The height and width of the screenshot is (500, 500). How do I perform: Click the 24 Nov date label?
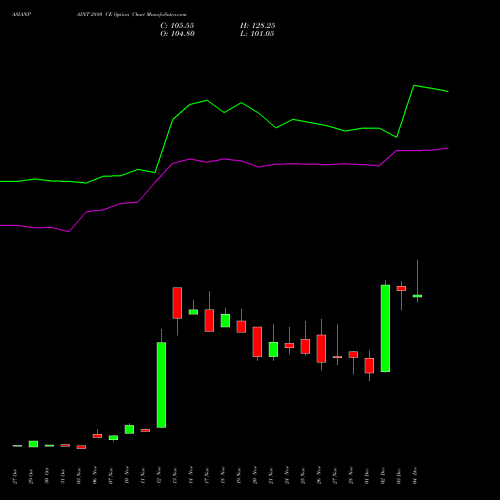point(287,476)
